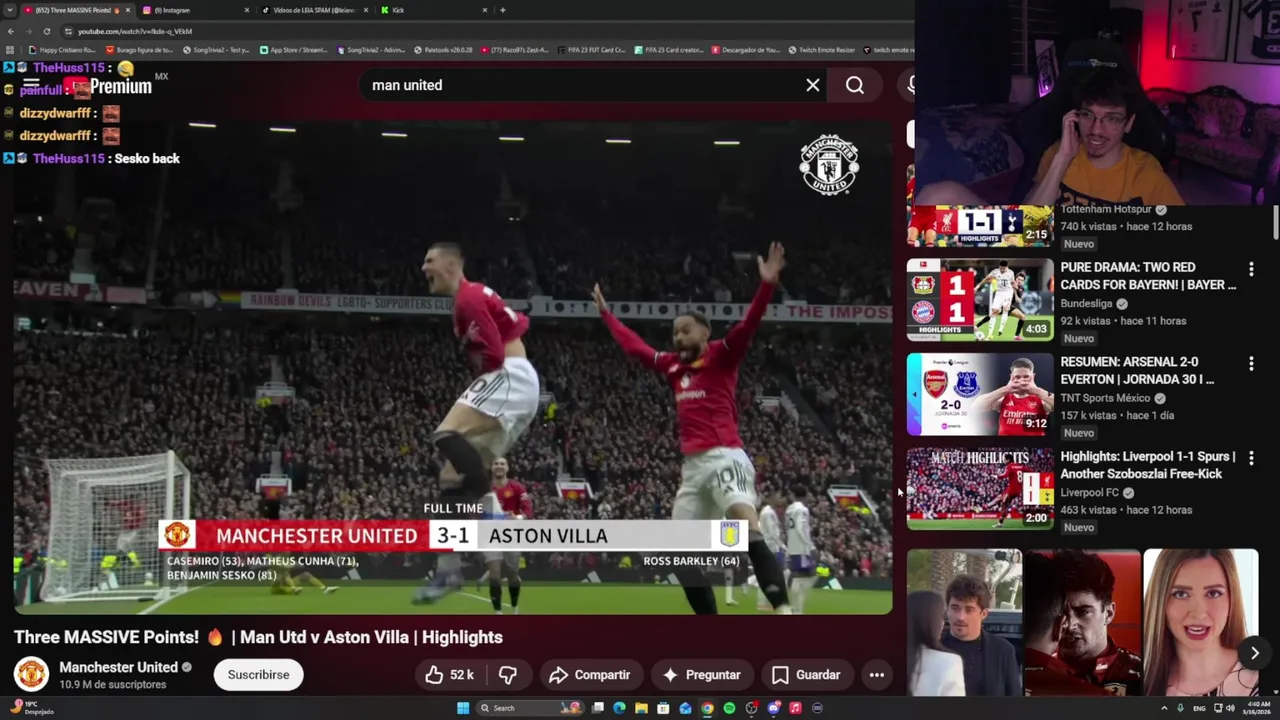Open the Preguntar AI assistant
Screen dimensions: 1280x720
(x=701, y=675)
